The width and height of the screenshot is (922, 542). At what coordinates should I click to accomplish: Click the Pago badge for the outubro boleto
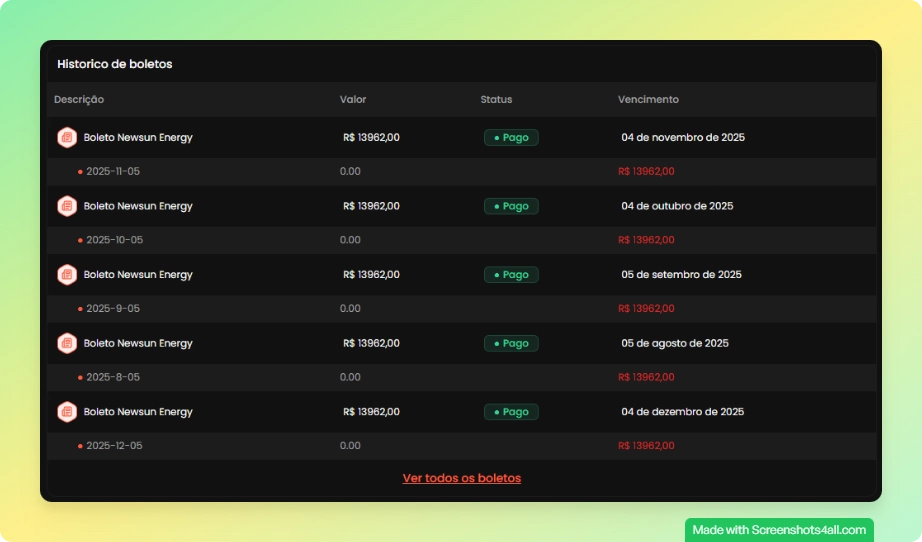coord(511,206)
